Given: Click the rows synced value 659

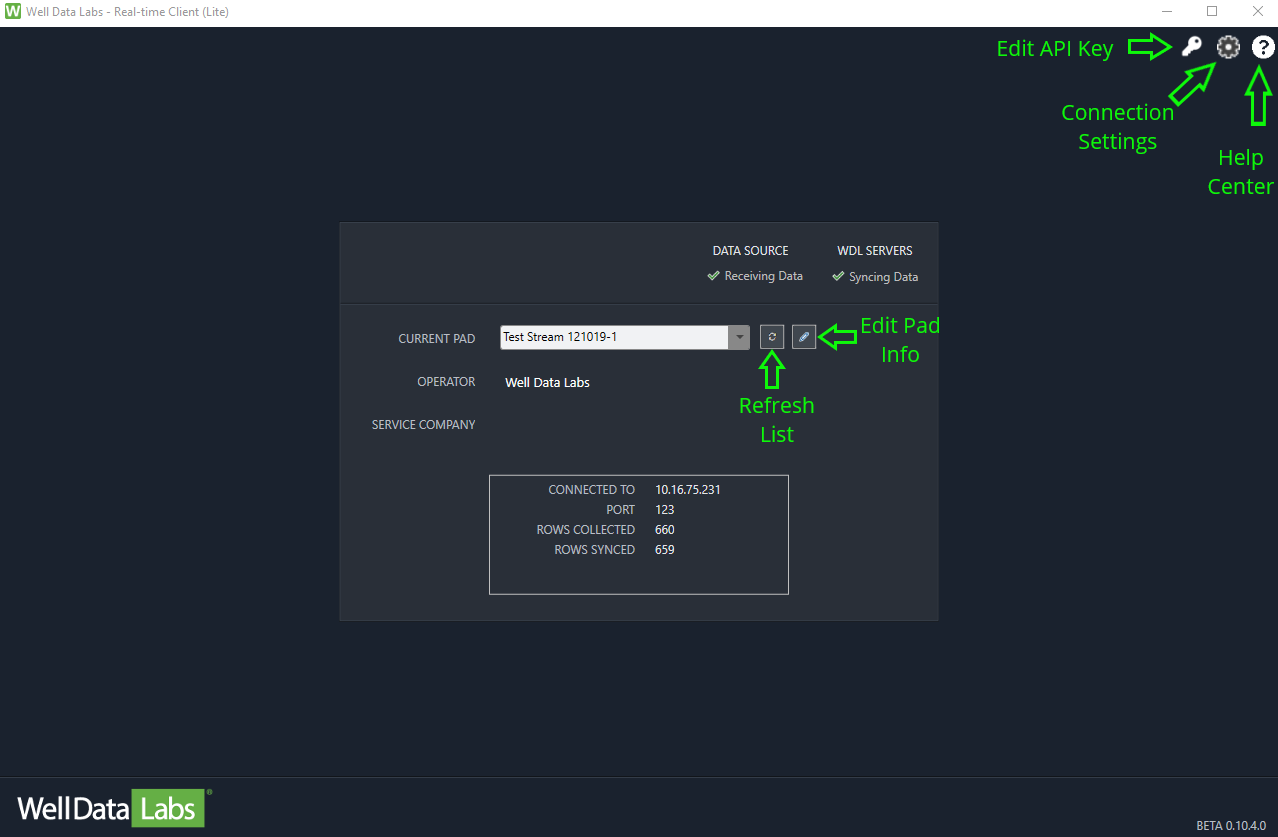Looking at the screenshot, I should pos(665,550).
